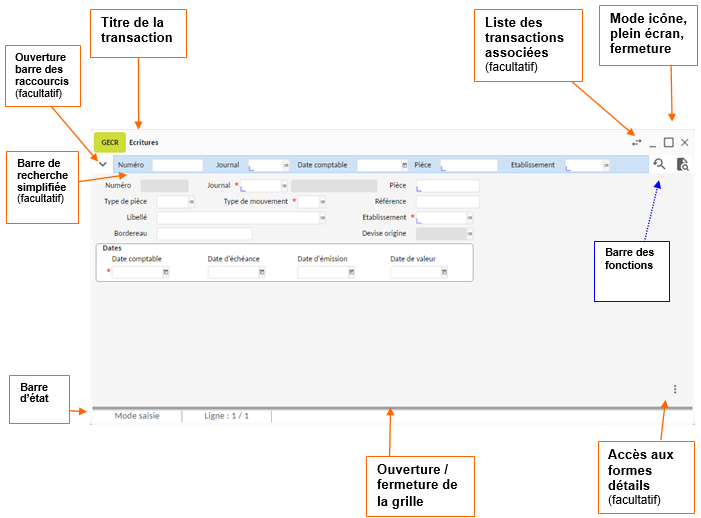Click the document search icon

683,165
